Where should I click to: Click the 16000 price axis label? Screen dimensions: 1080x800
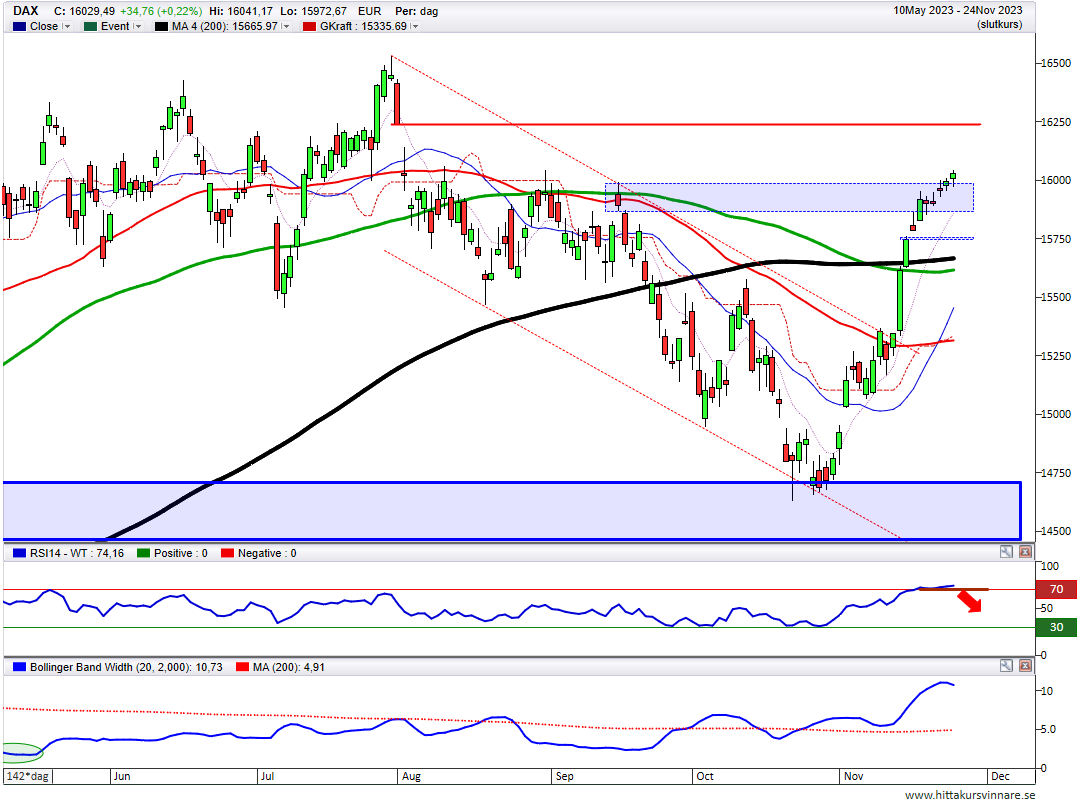pos(1056,180)
